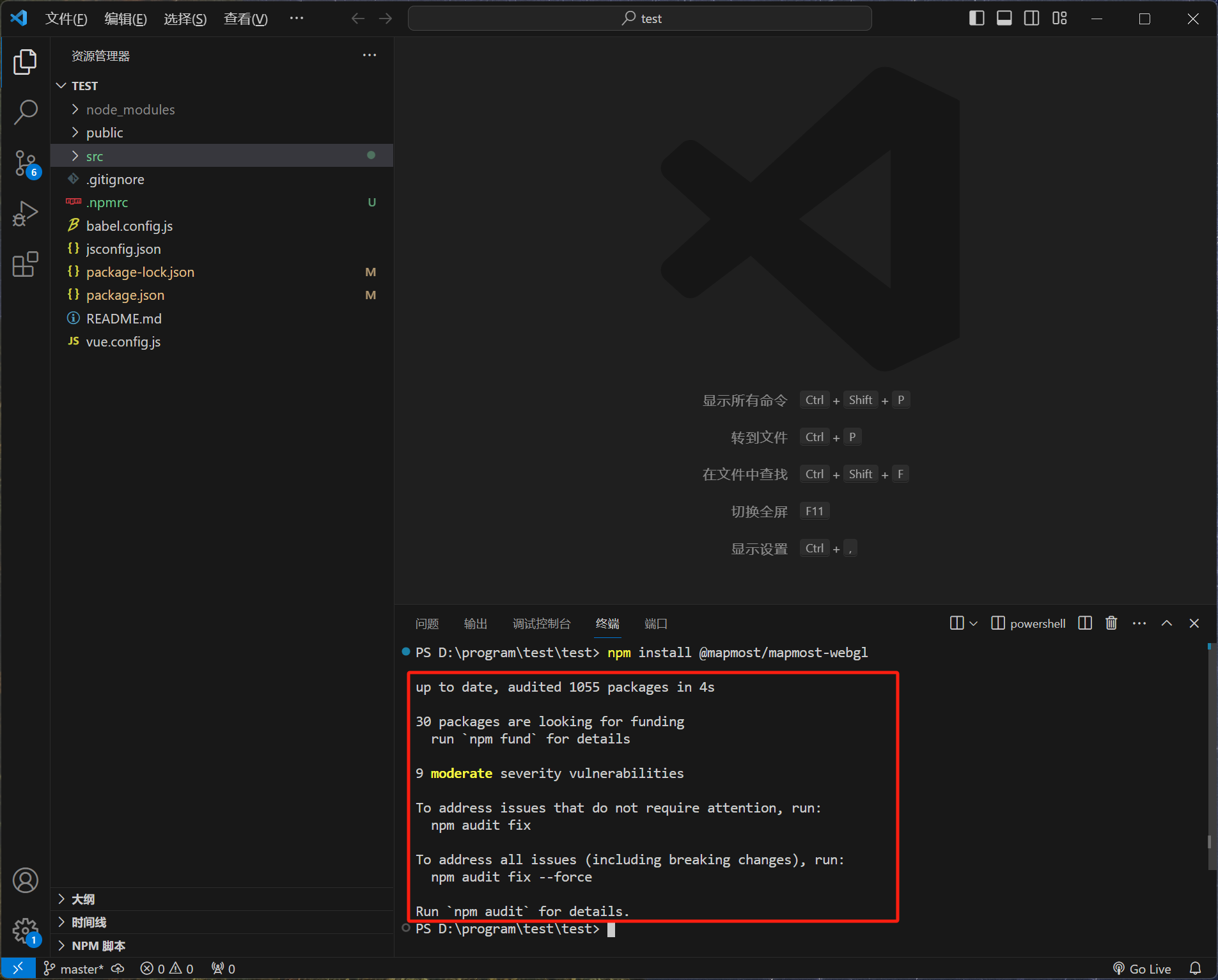Select the 终端 panel tab

click(607, 623)
